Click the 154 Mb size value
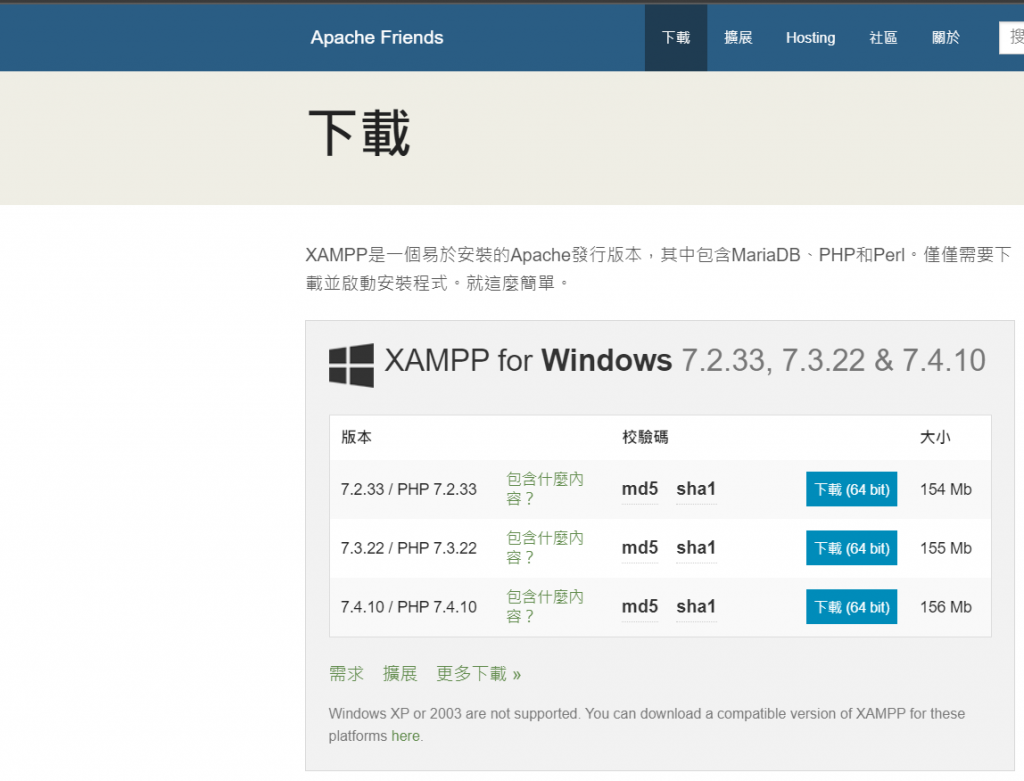1024x781 pixels. 946,489
